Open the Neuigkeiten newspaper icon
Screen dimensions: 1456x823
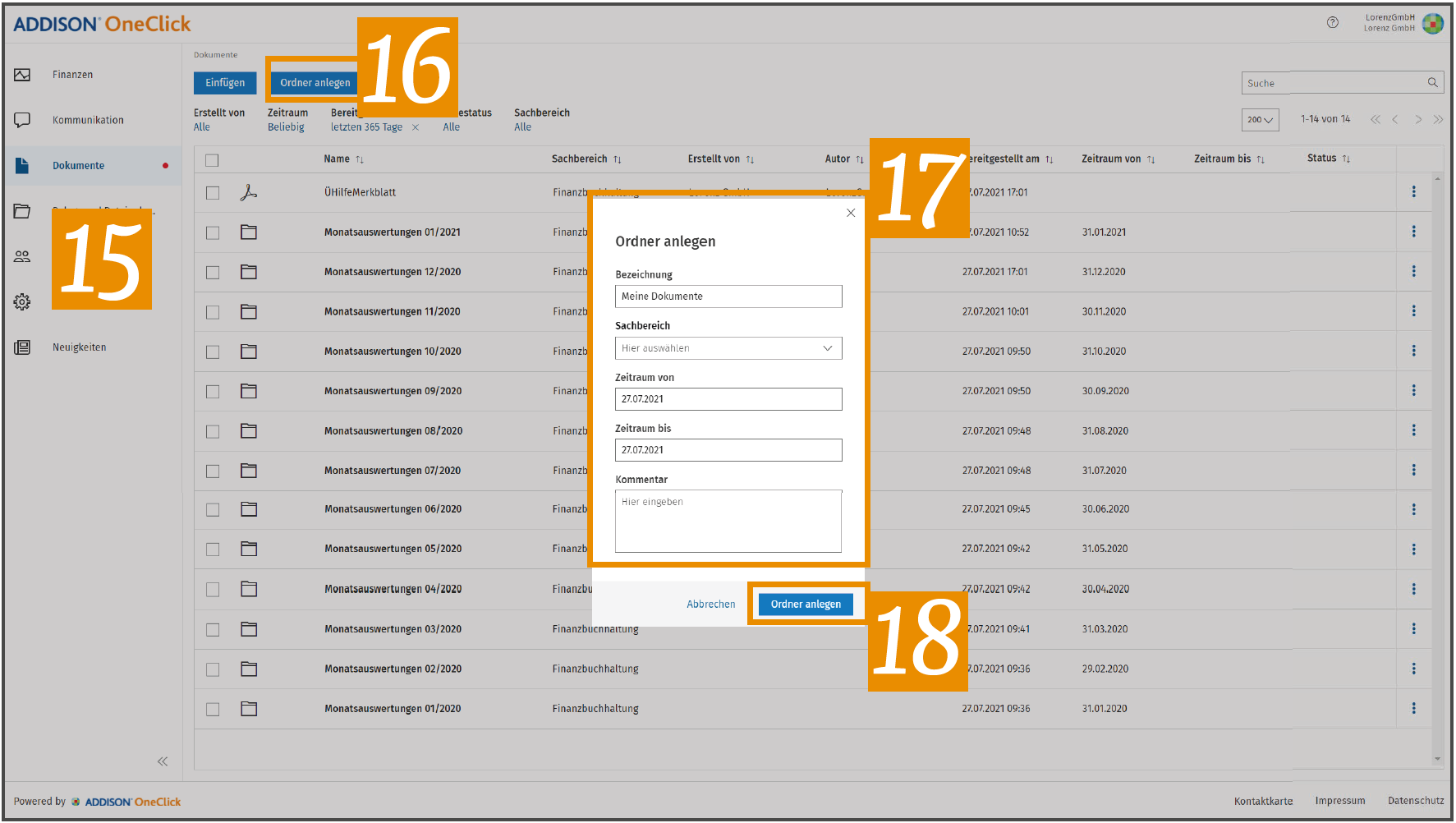click(x=22, y=347)
